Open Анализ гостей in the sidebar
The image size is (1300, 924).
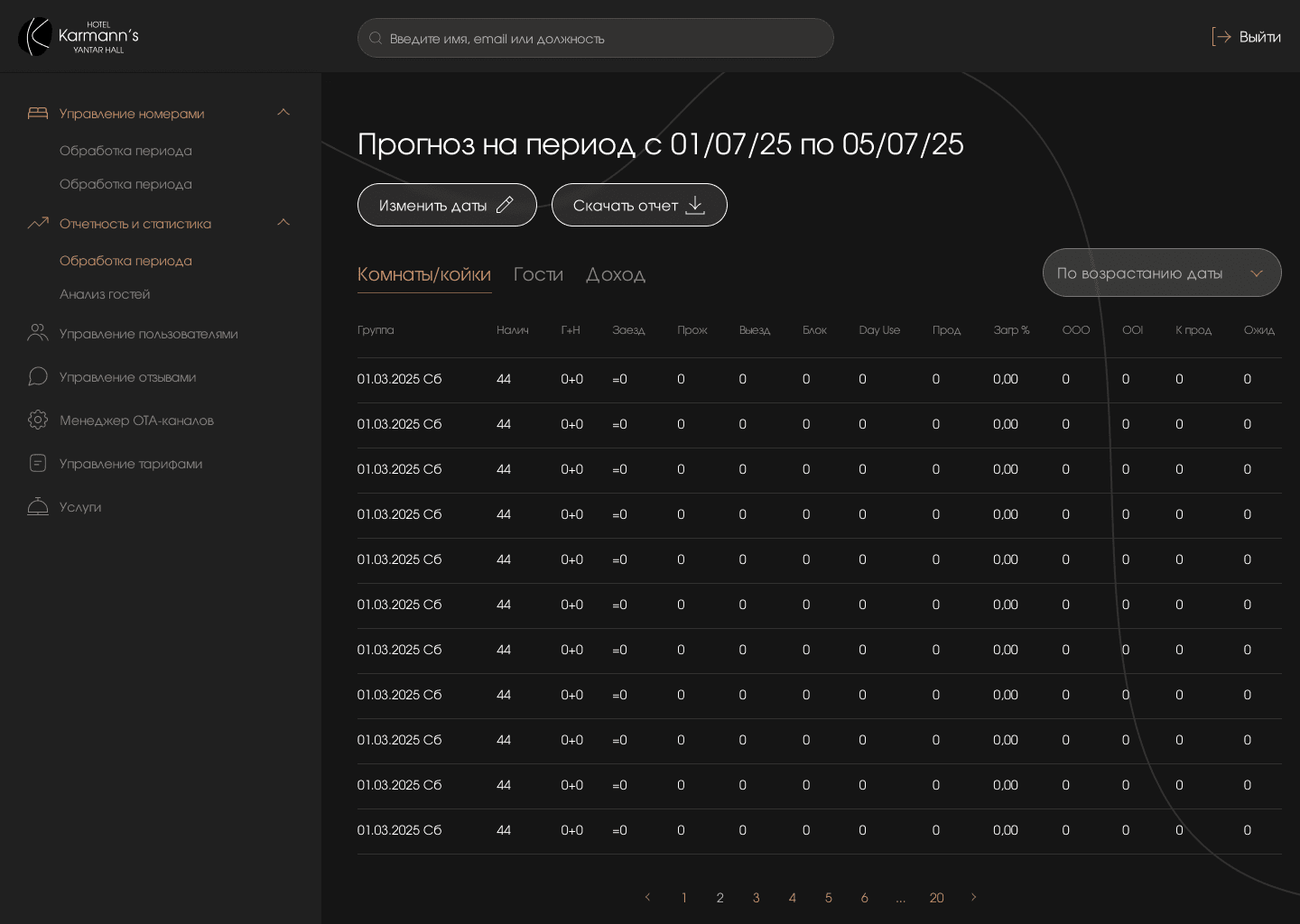[x=106, y=294]
